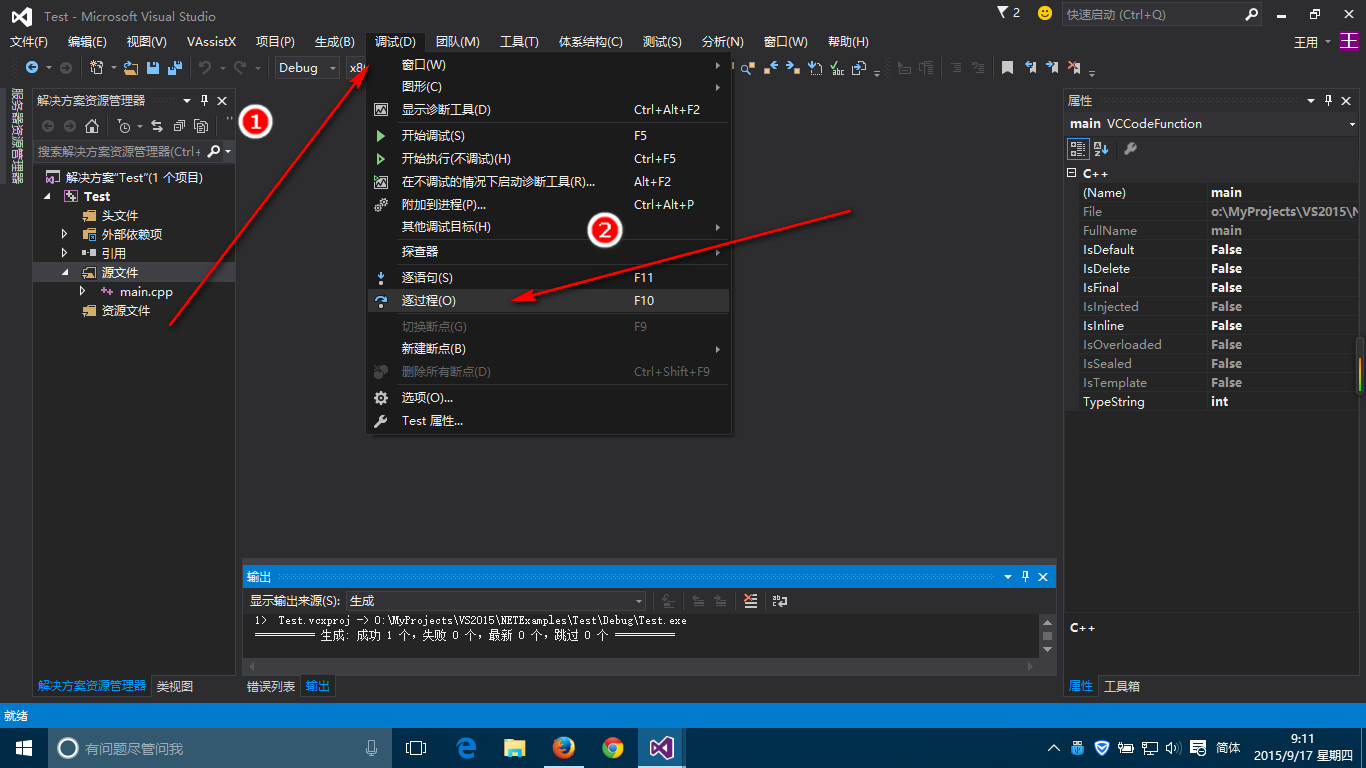Select 附加到进程(P)... menu item
The image size is (1366, 768).
[550, 204]
